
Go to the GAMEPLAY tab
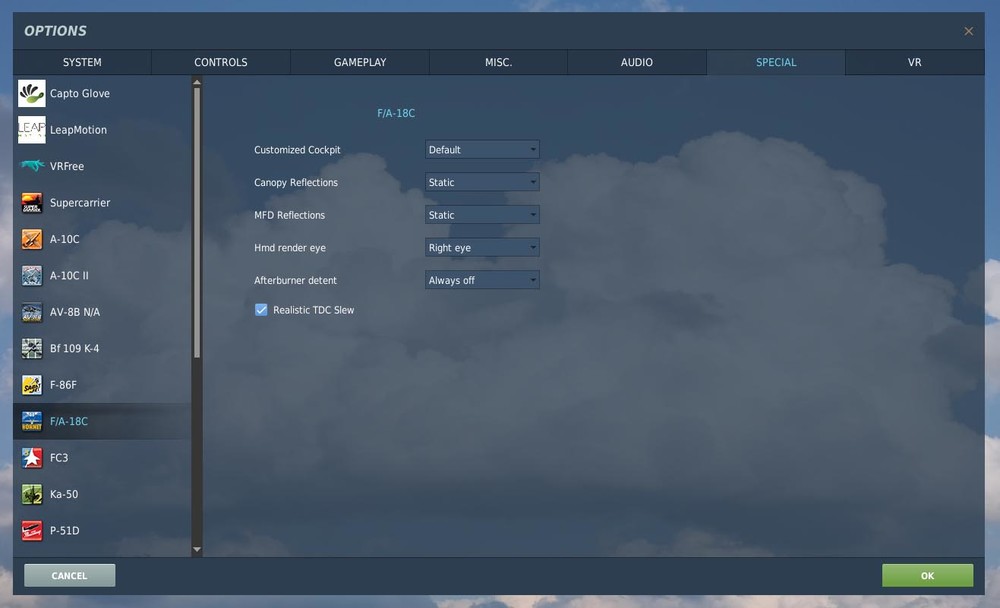[x=360, y=63]
